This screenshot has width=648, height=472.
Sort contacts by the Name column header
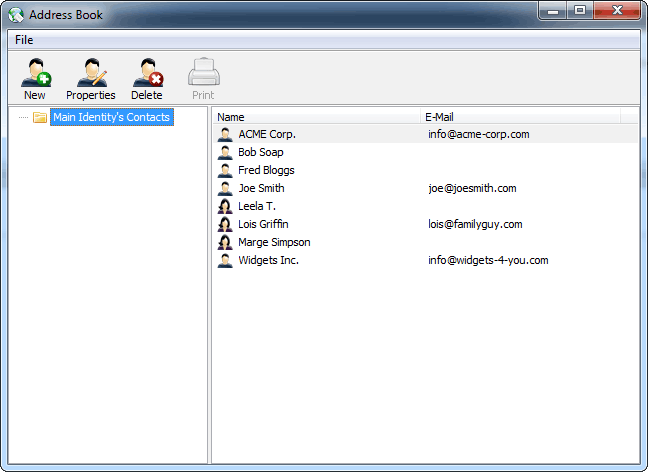pos(317,117)
